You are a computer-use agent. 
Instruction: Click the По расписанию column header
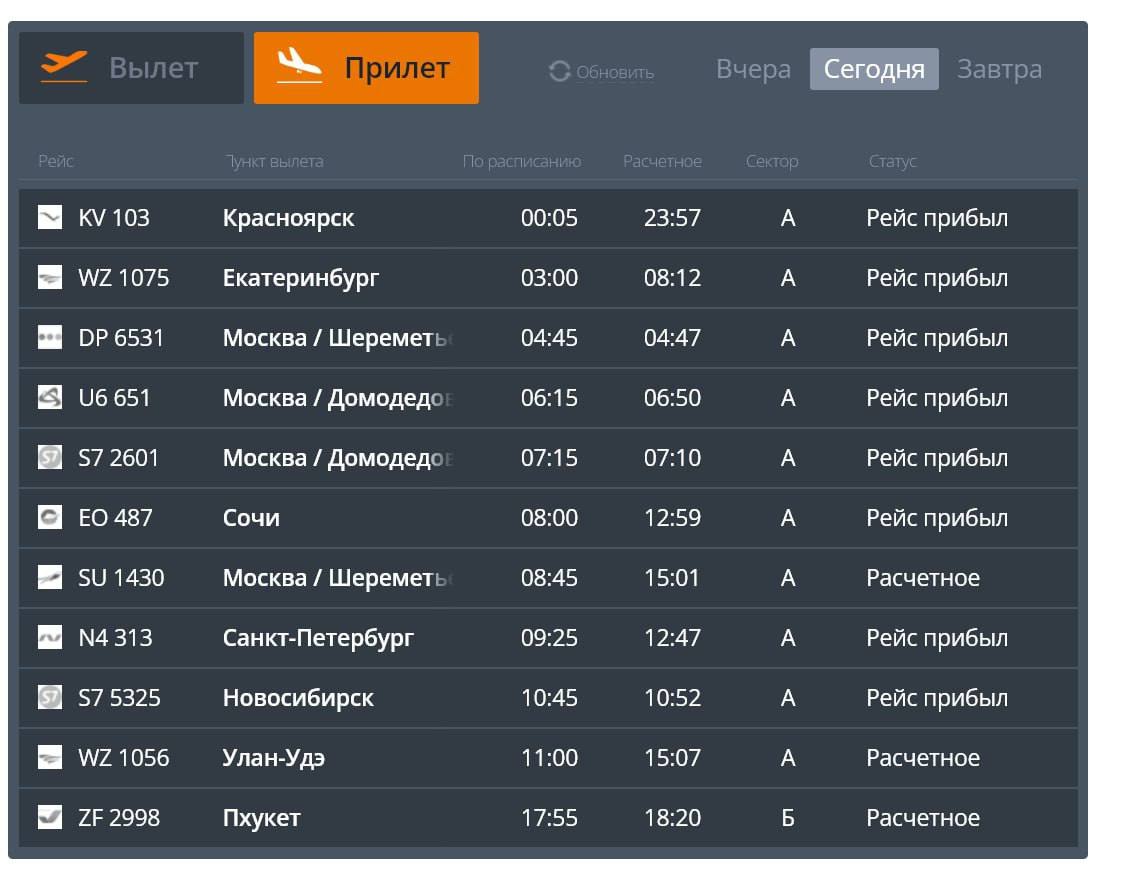point(521,161)
